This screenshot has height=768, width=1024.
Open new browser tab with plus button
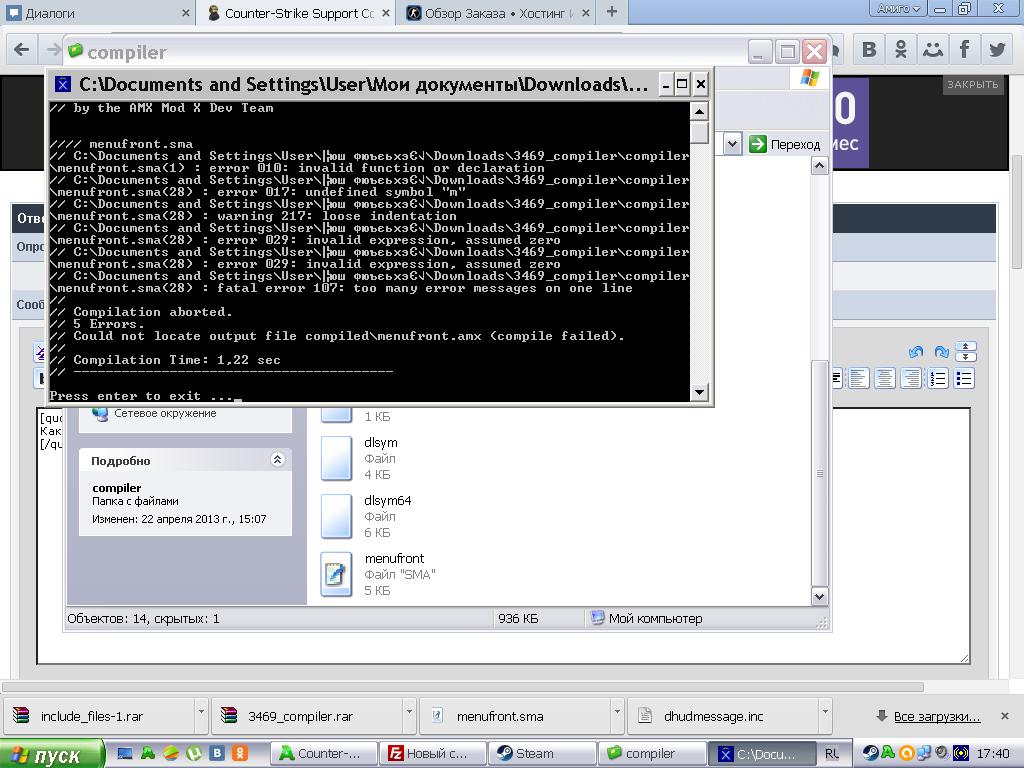pyautogui.click(x=612, y=12)
